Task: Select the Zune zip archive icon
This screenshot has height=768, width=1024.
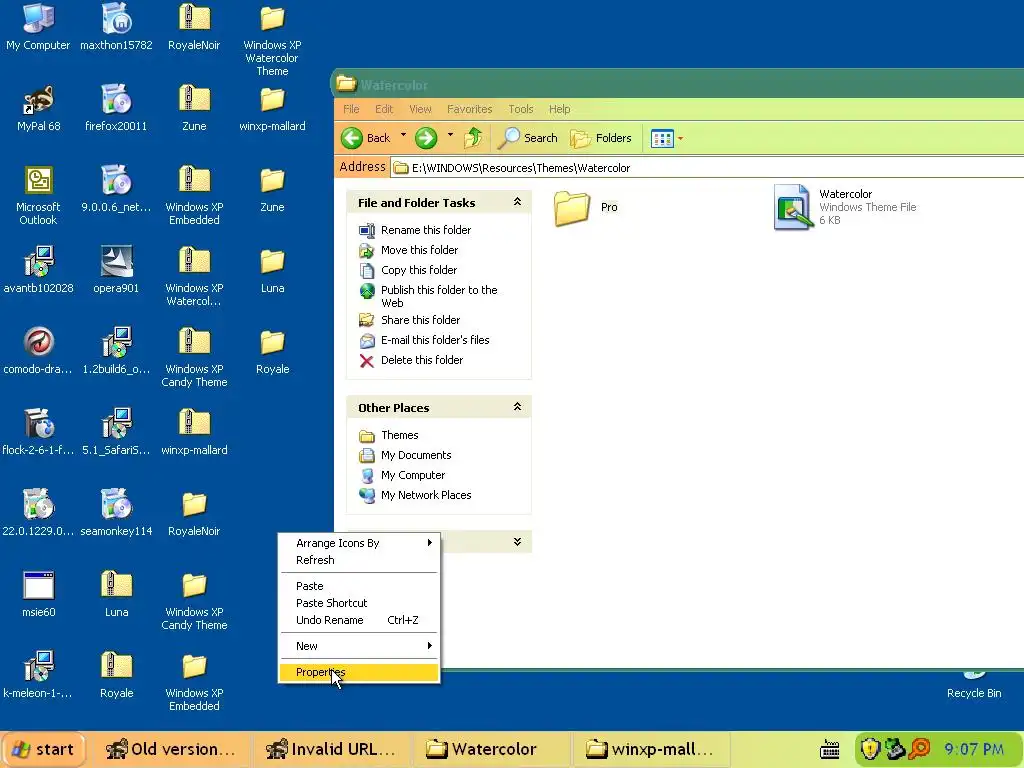Action: coord(194,108)
